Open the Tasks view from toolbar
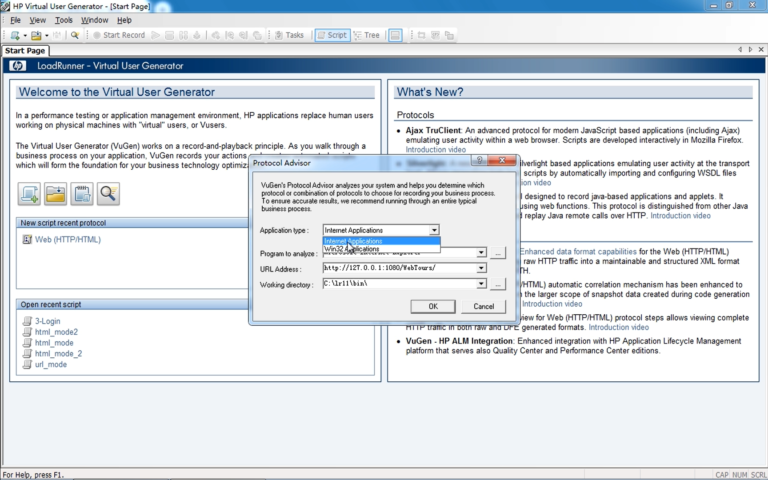 point(289,35)
